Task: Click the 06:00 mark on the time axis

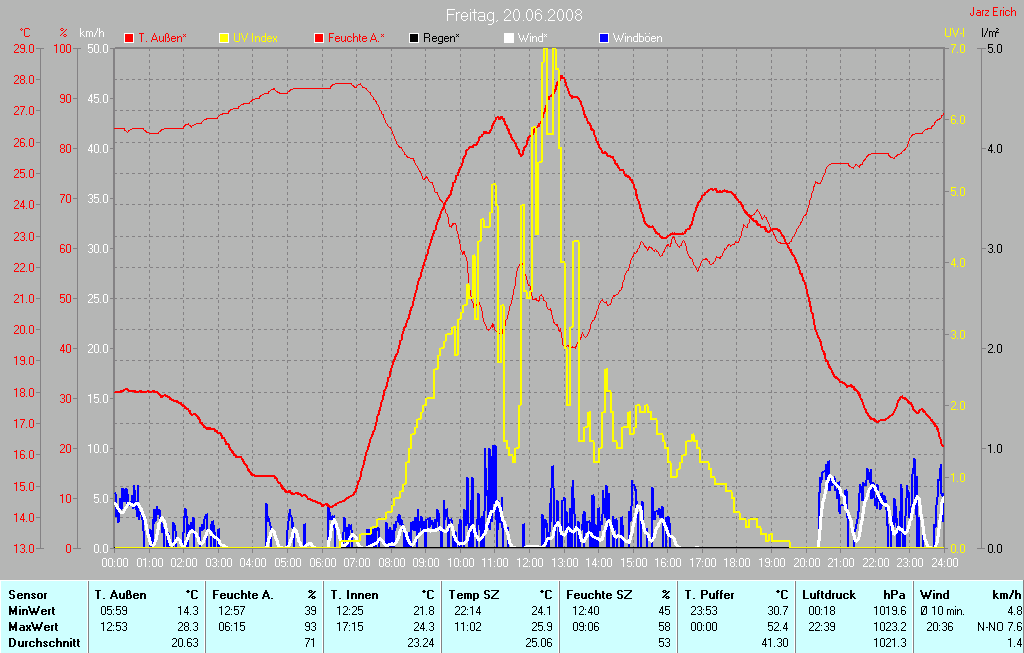Action: 322,563
